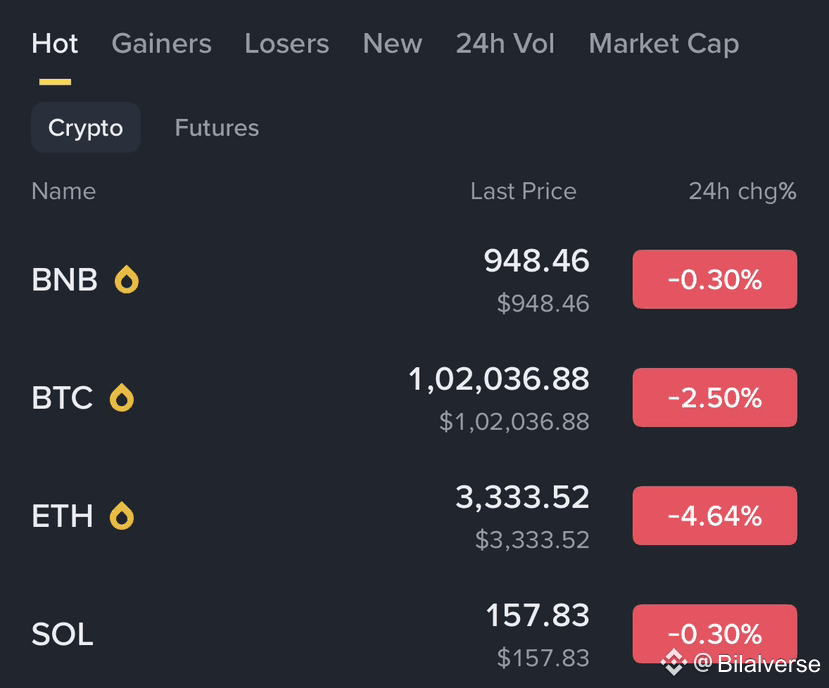Sort by the Name column header
The image size is (829, 688).
click(x=63, y=191)
